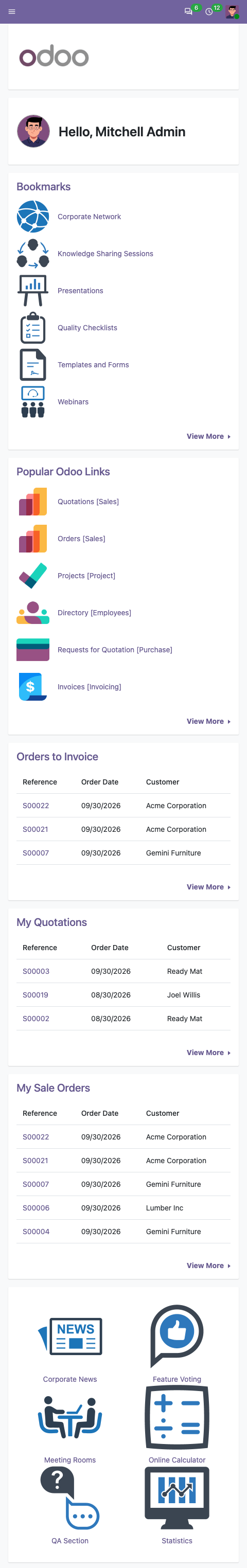
Task: Open S00006 in My Sale Orders
Action: pos(36,1208)
